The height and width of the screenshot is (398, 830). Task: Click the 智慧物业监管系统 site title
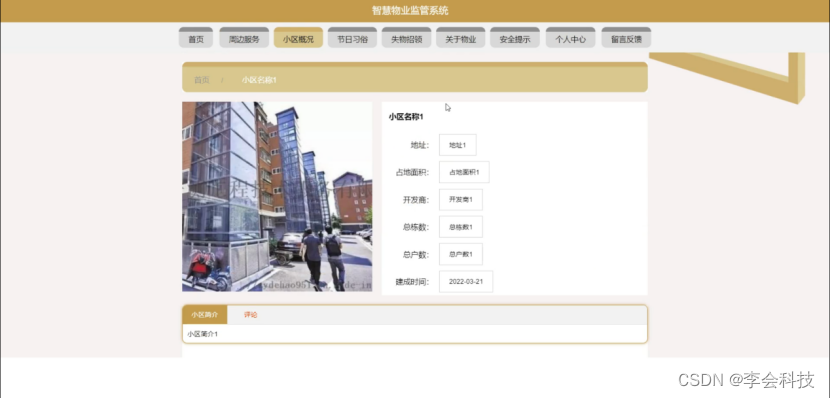pyautogui.click(x=410, y=11)
